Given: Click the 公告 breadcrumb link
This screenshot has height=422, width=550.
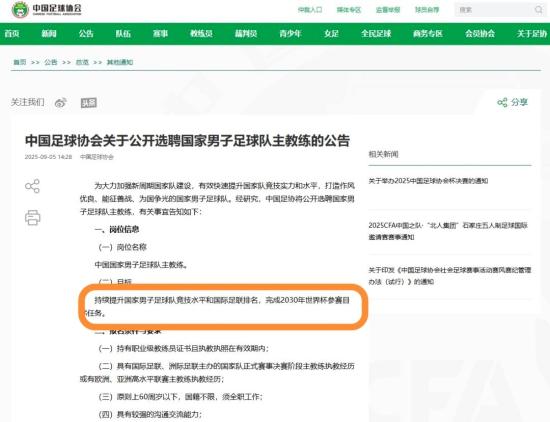Looking at the screenshot, I should [51, 62].
